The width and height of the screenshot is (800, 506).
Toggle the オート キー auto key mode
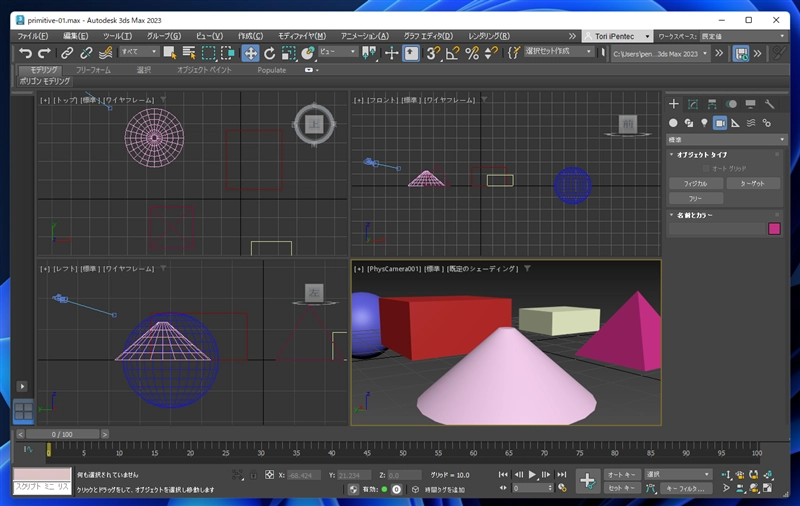click(x=622, y=474)
